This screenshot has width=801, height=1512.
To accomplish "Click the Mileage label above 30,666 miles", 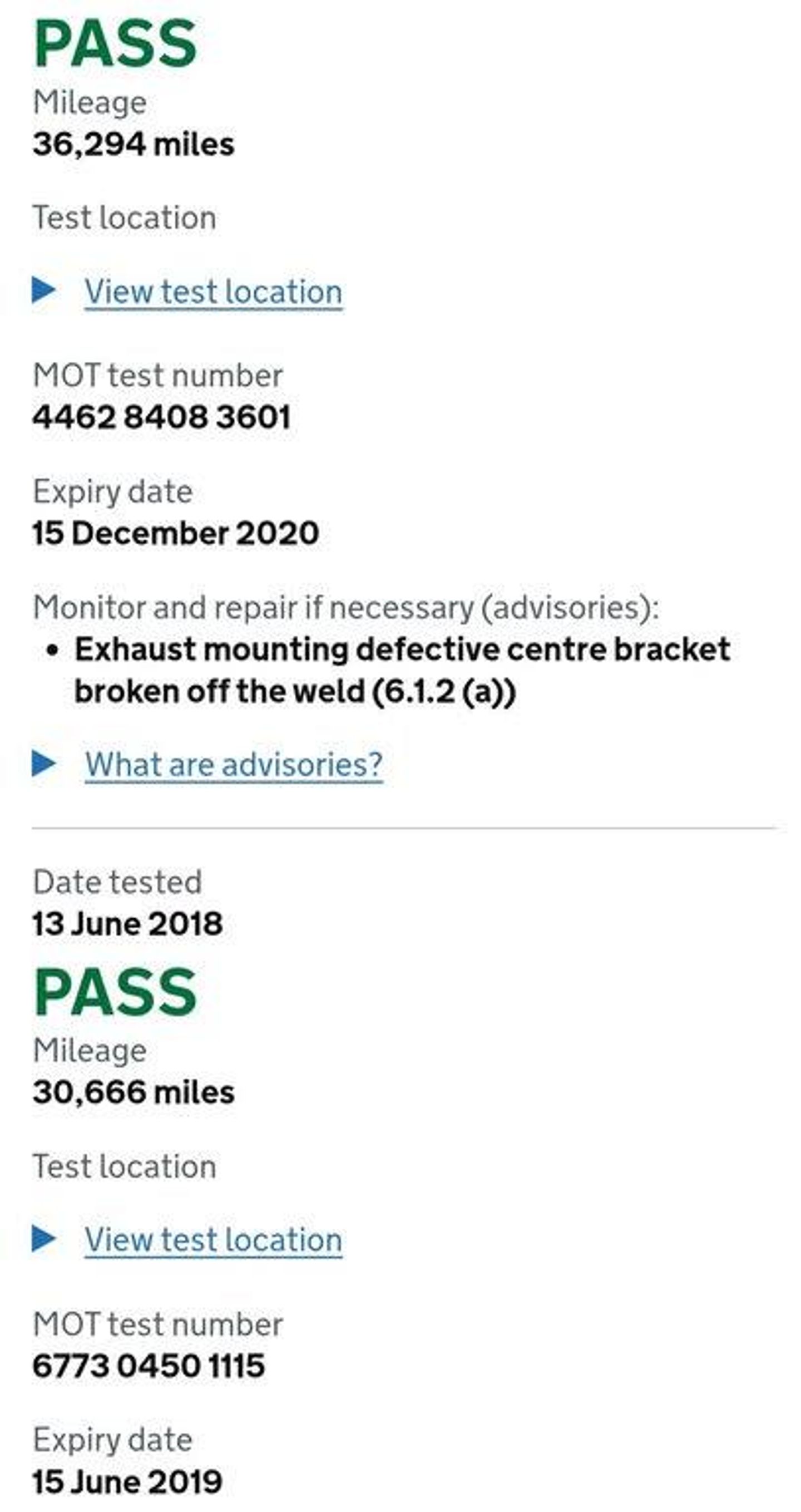I will [90, 1050].
